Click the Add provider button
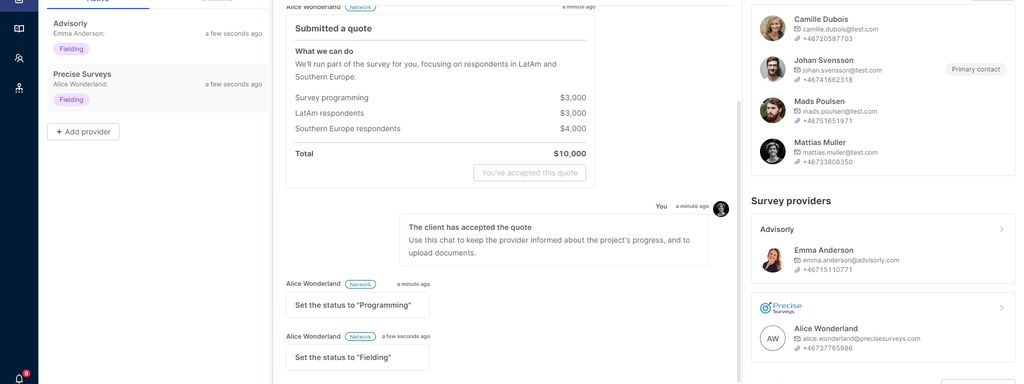Image resolution: width=1024 pixels, height=384 pixels. [83, 132]
